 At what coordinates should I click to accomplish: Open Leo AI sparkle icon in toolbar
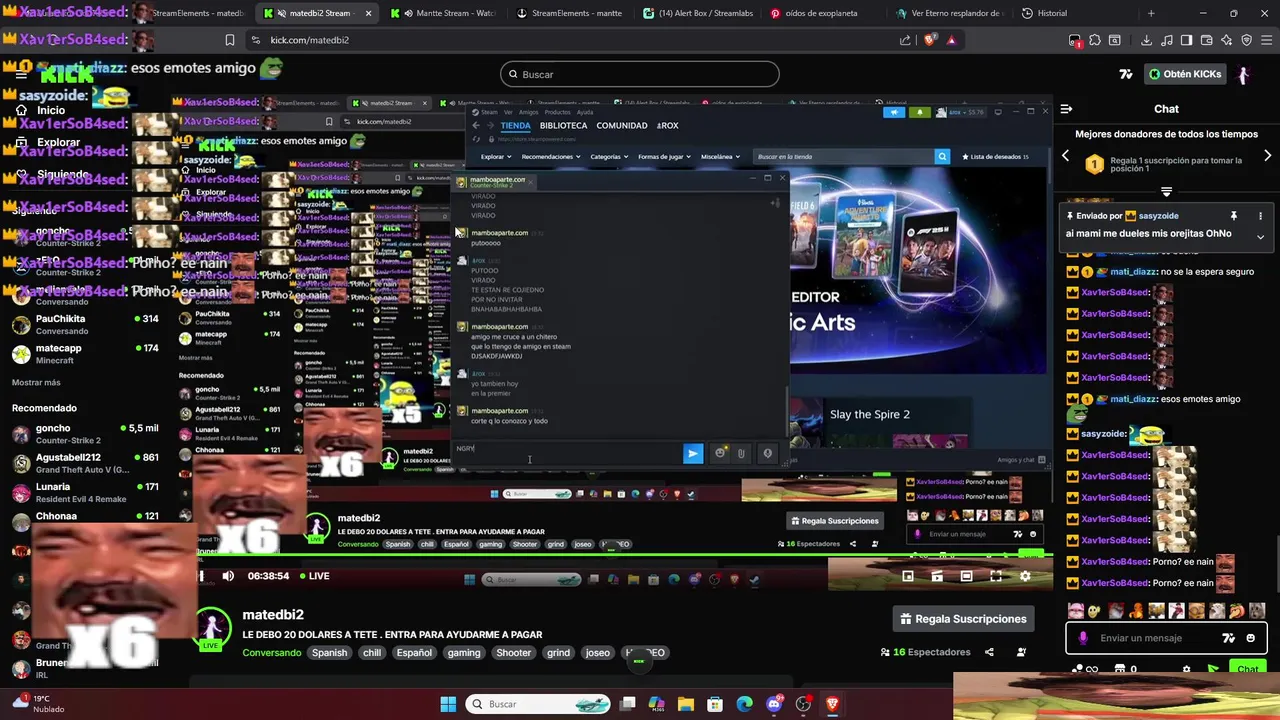[x=1227, y=40]
